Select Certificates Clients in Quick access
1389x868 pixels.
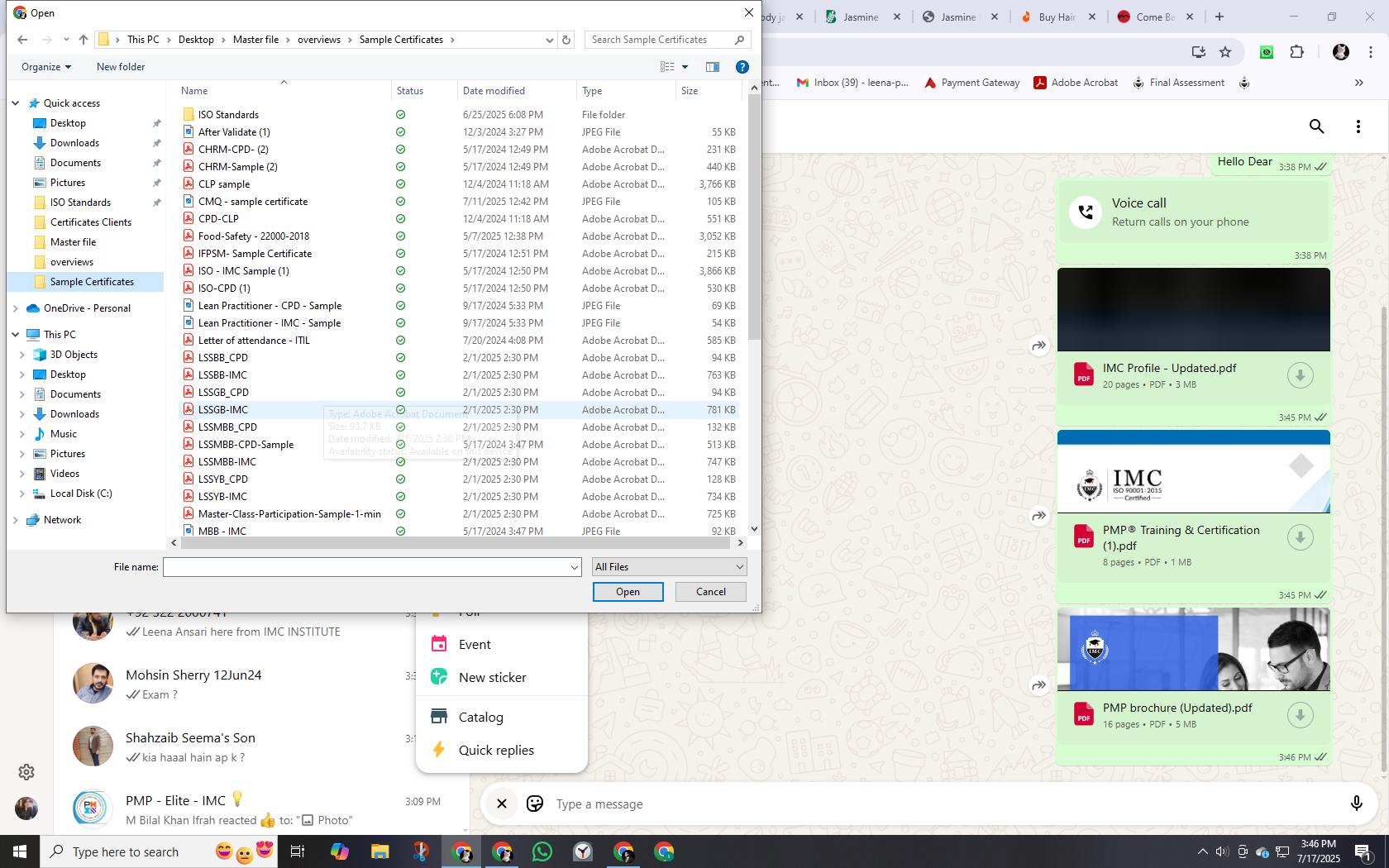[x=90, y=222]
